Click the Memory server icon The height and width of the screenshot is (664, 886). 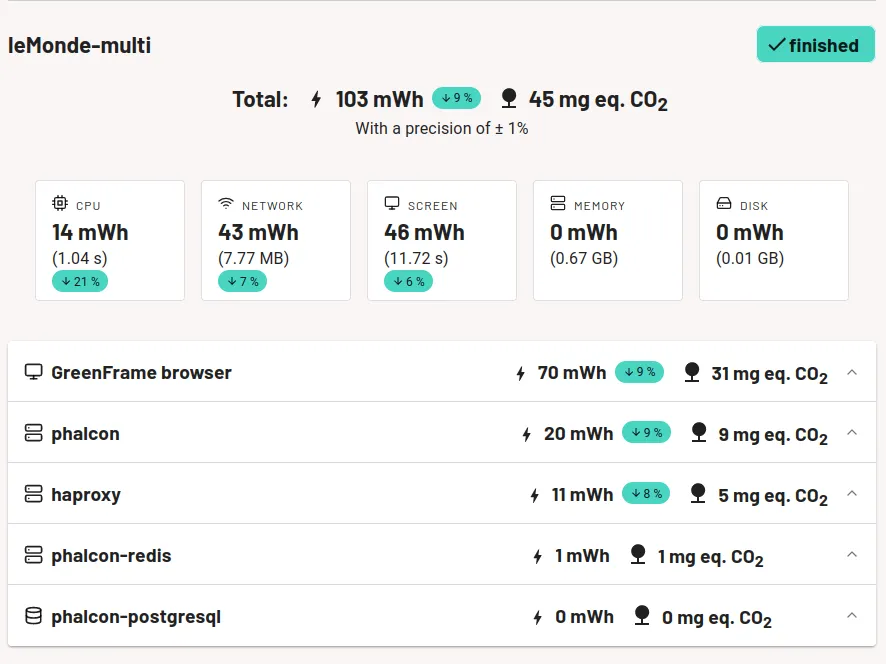click(x=558, y=204)
